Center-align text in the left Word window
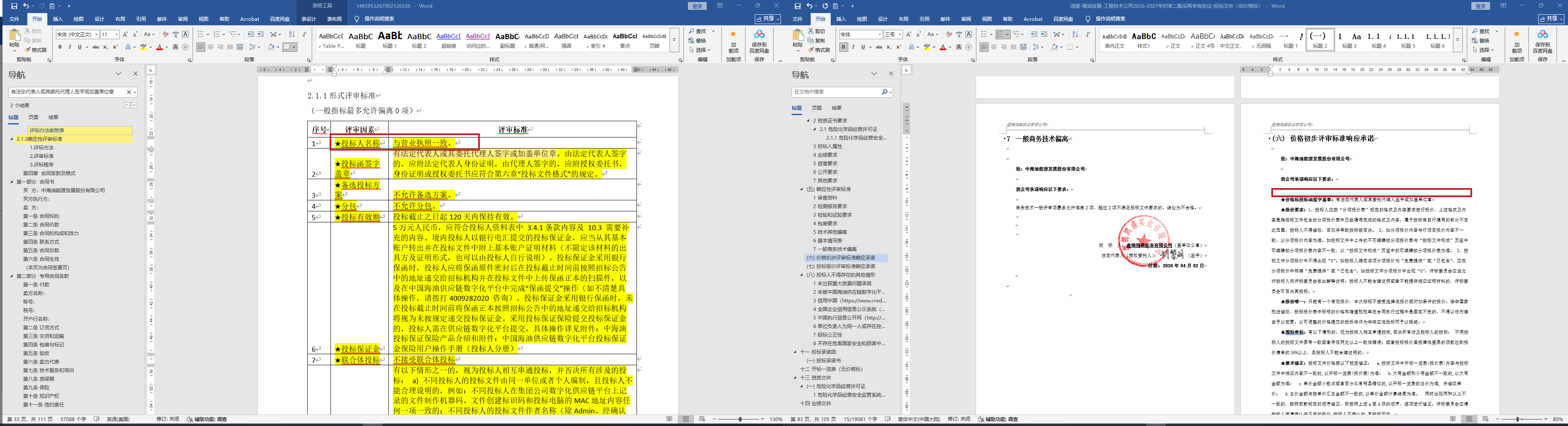The image size is (1568, 426). 211,47
